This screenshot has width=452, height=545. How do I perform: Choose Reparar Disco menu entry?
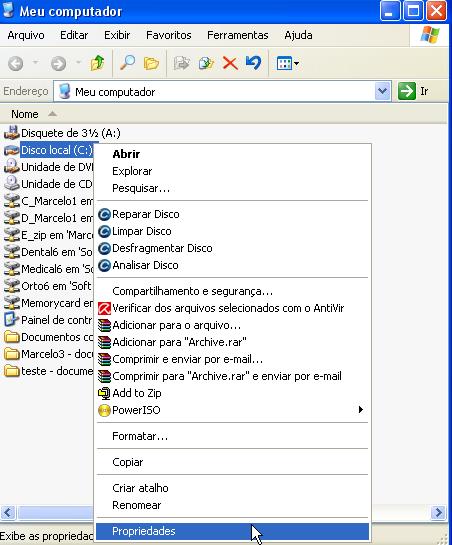pos(232,214)
